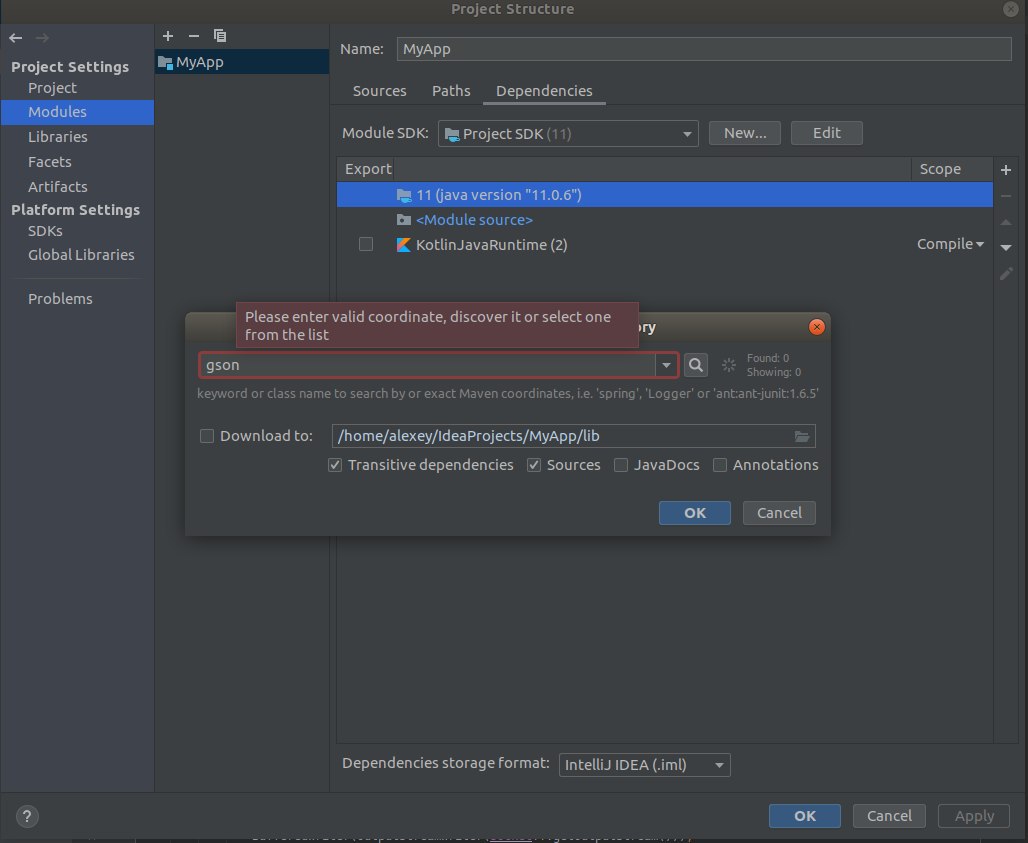The image size is (1028, 843).
Task: Click OK in Project Structure window
Action: click(804, 816)
